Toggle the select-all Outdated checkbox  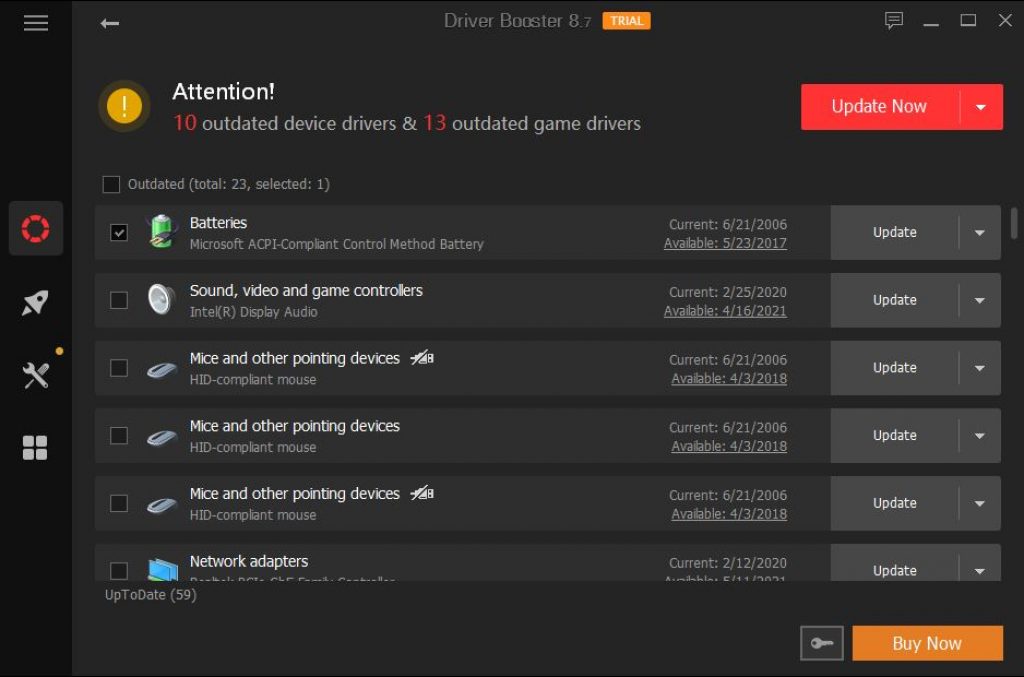[x=111, y=184]
